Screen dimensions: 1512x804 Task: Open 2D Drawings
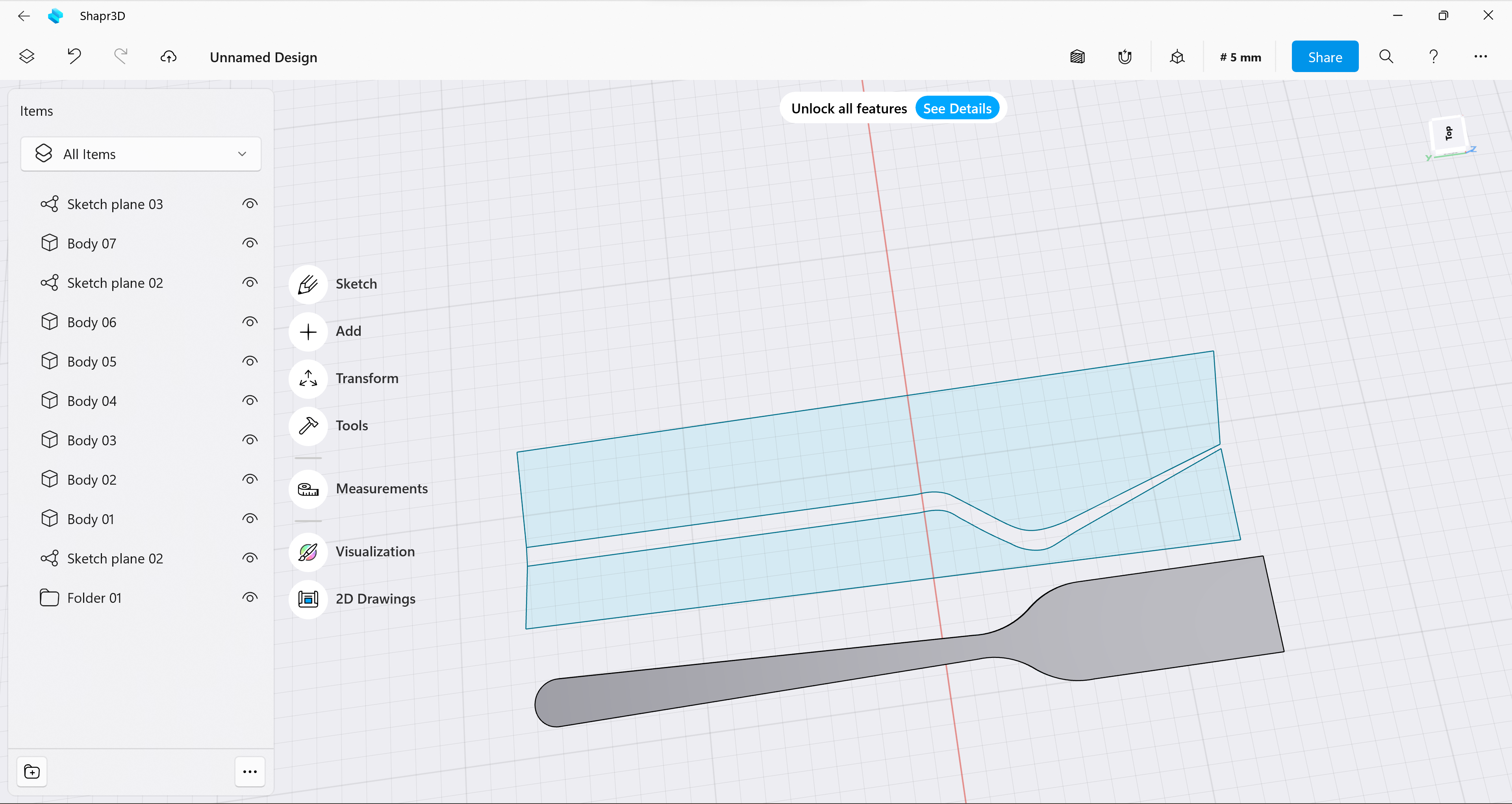click(x=308, y=599)
